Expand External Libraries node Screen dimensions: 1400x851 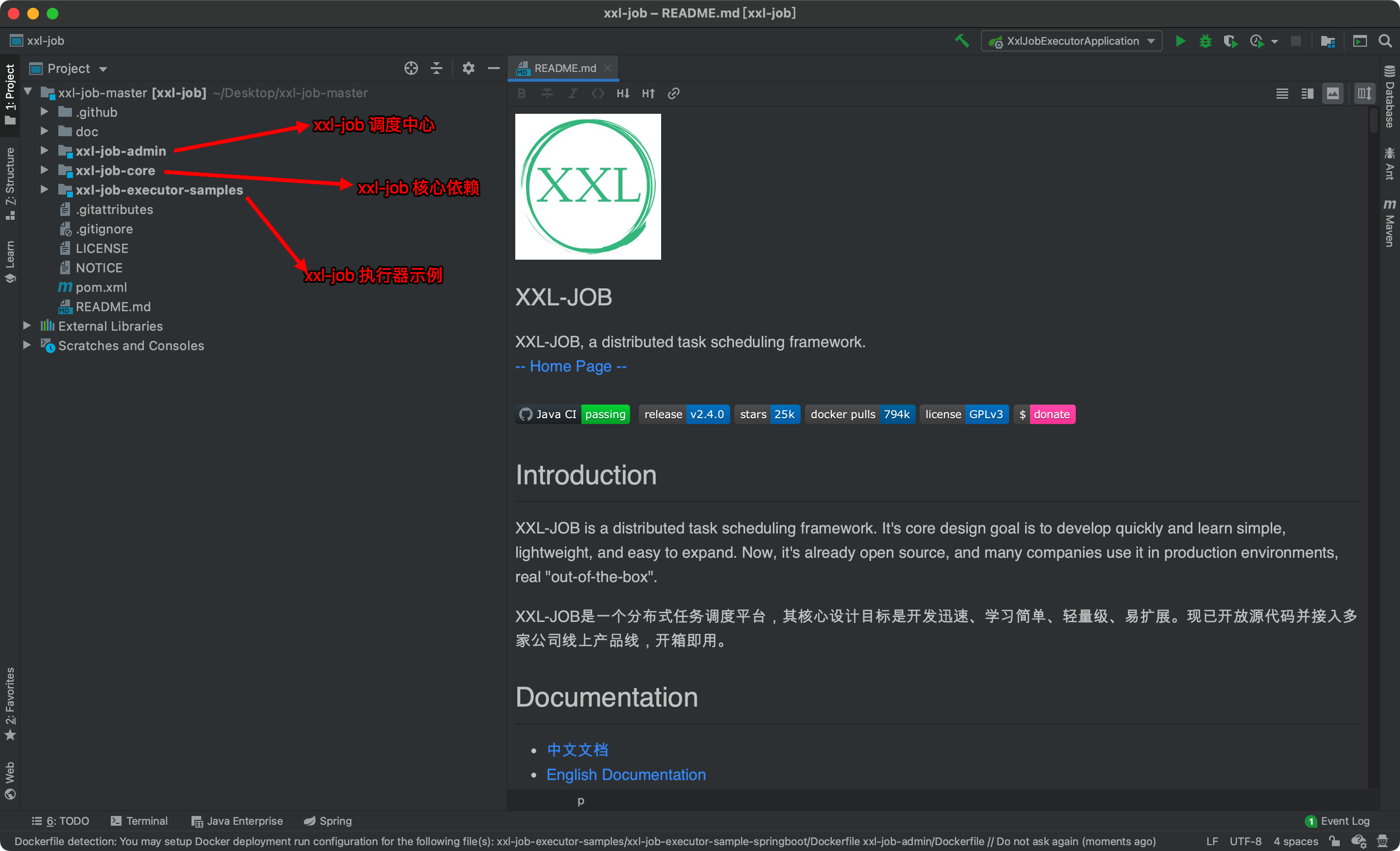tap(27, 326)
